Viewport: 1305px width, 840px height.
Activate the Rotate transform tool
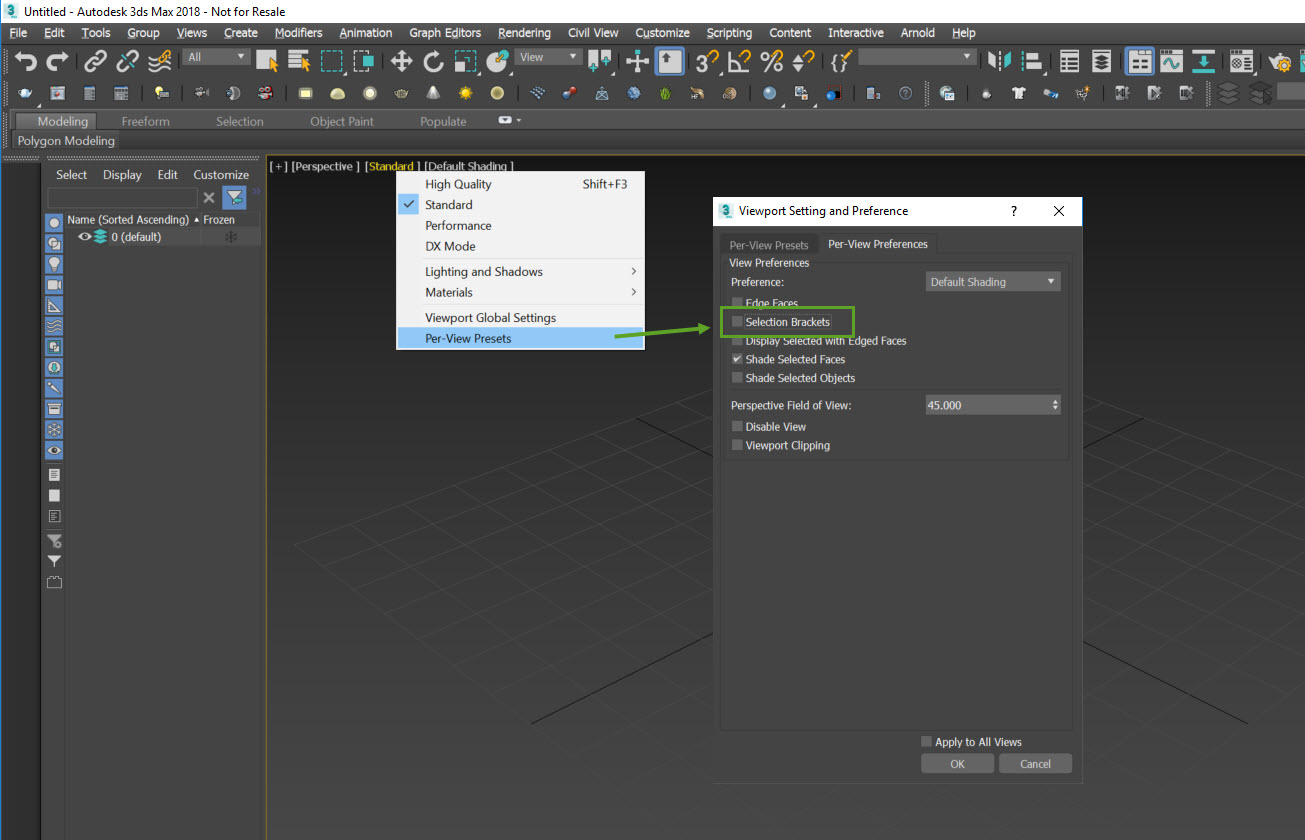(433, 62)
